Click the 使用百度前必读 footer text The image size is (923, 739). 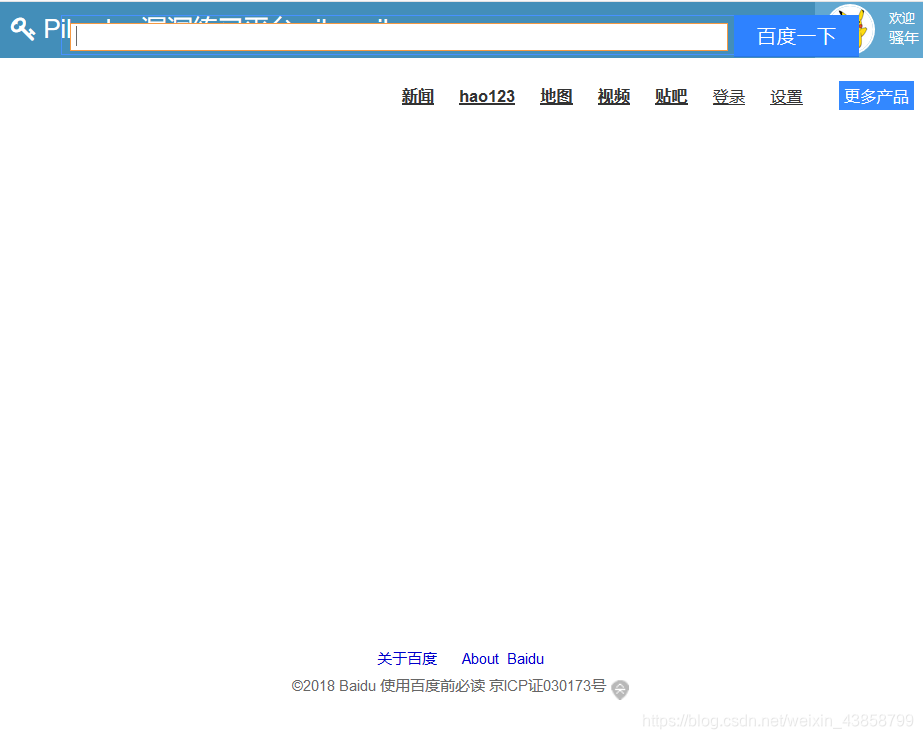[433, 686]
